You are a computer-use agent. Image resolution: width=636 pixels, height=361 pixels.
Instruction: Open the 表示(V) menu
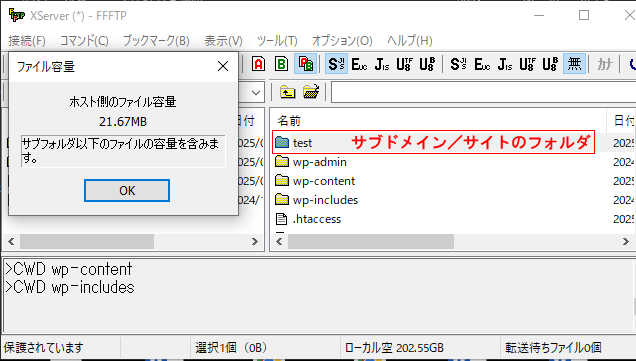[223, 41]
